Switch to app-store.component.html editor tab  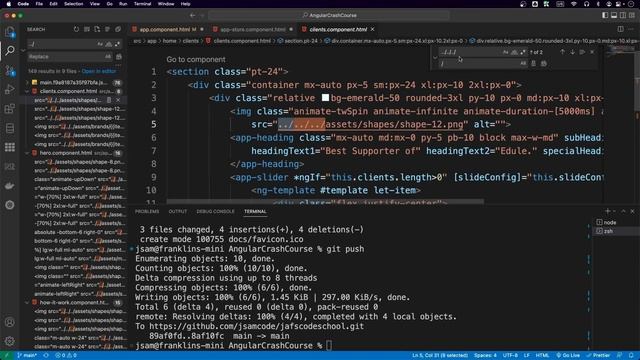(x=253, y=29)
